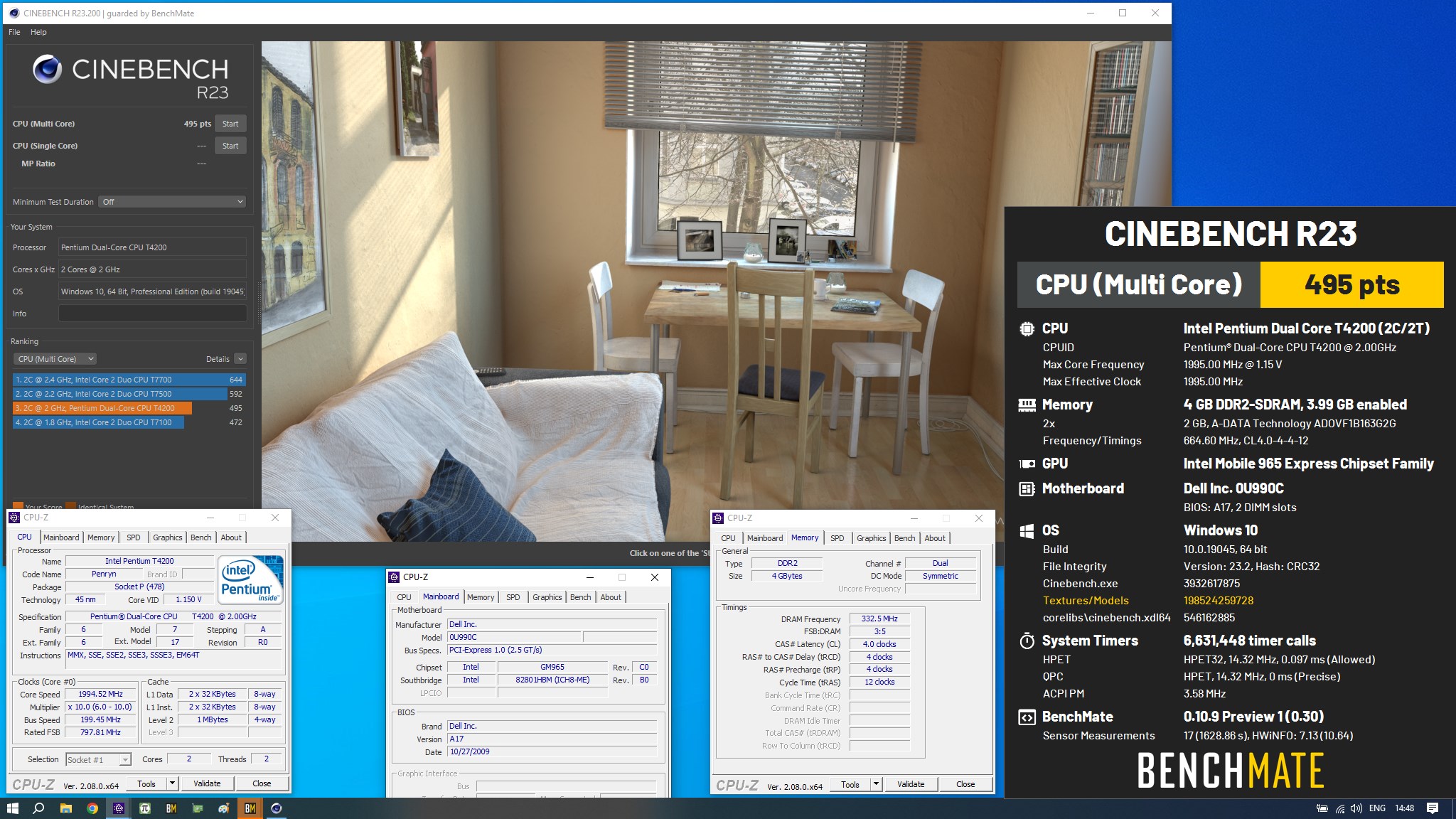Check the battery power tray icon
The image size is (1456, 819).
[x=1322, y=808]
